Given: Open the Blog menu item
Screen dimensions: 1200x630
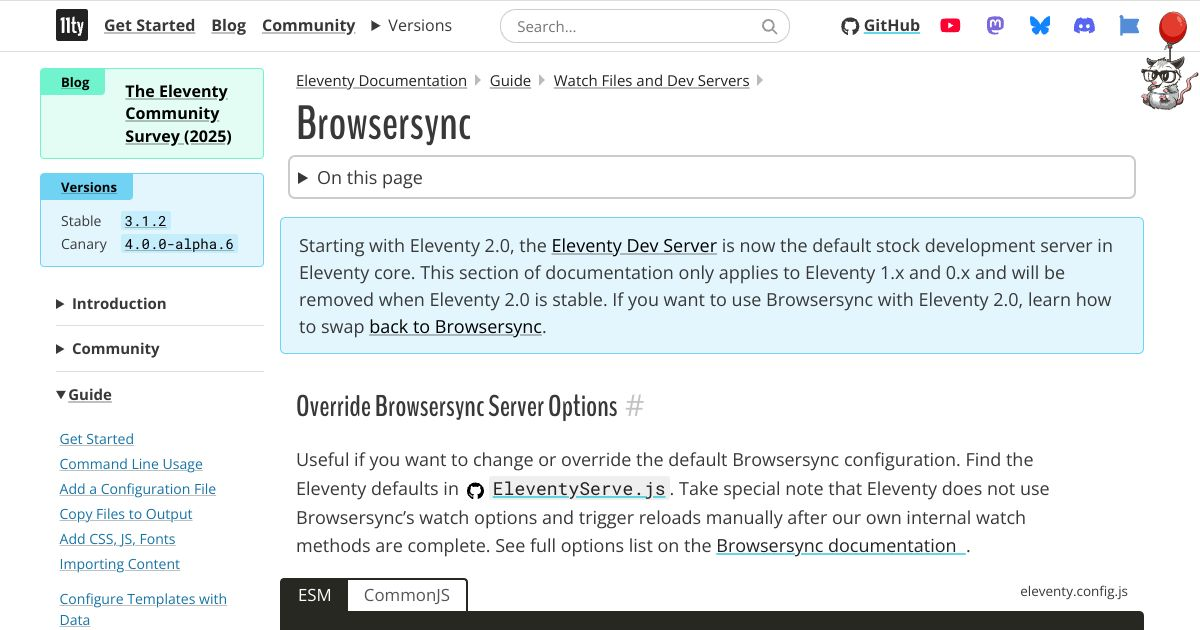Looking at the screenshot, I should click(228, 26).
